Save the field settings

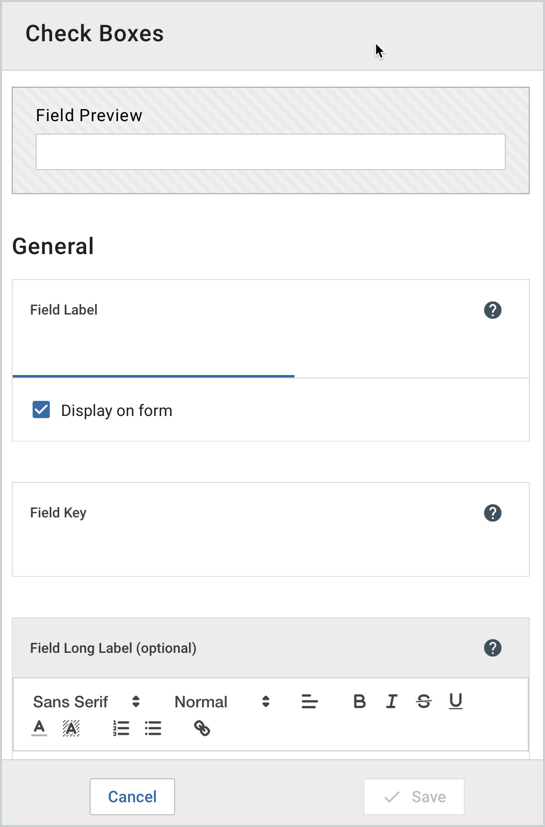[x=414, y=796]
